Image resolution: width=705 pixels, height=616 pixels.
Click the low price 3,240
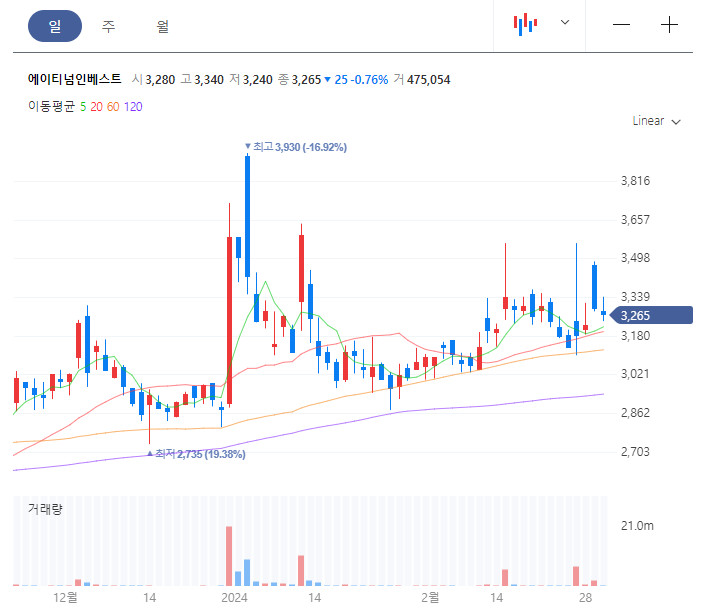pyautogui.click(x=258, y=80)
